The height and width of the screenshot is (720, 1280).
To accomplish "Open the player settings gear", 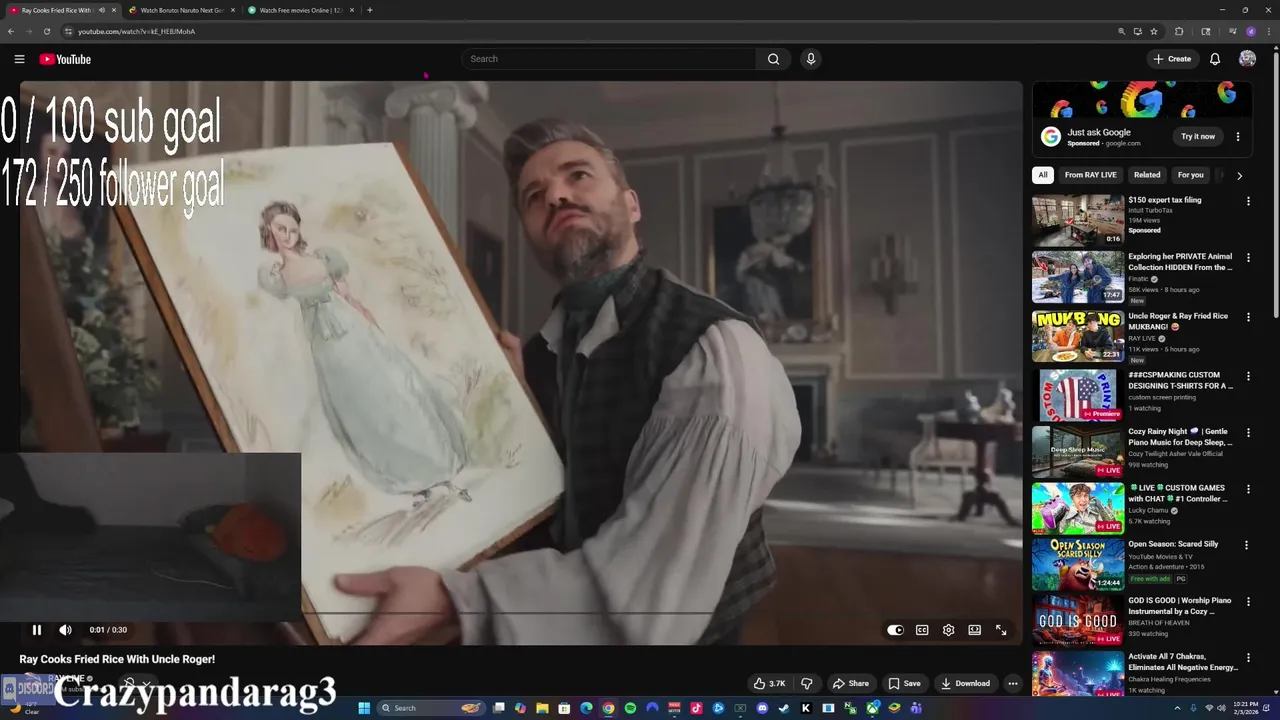I will click(x=948, y=630).
